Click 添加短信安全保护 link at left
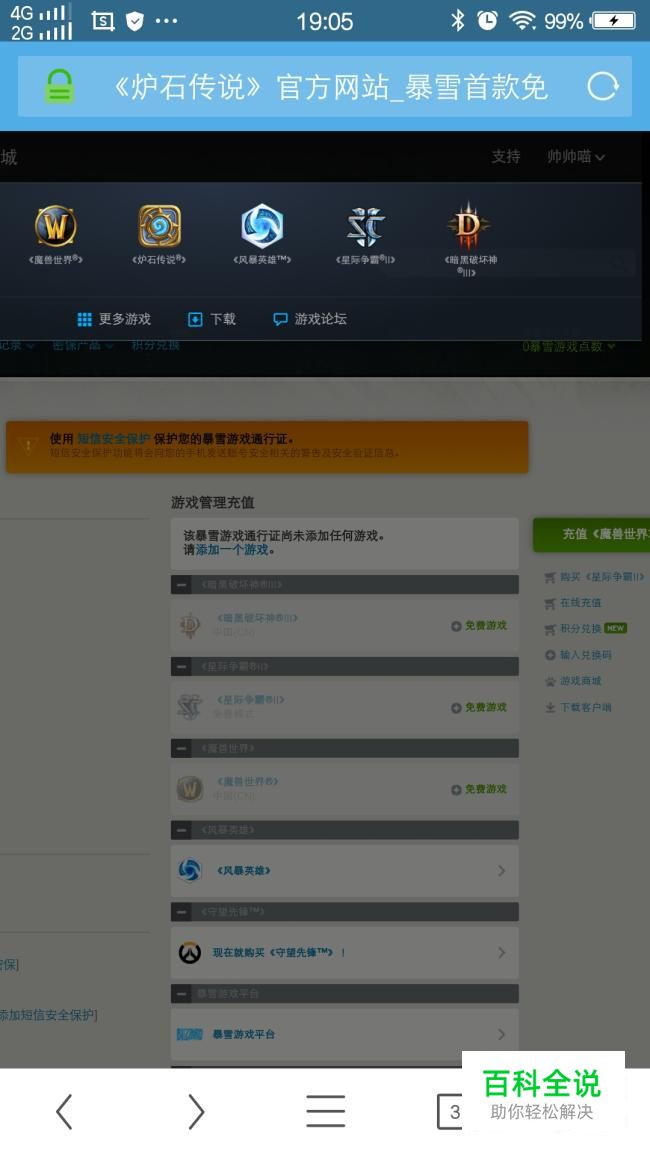 tap(49, 1015)
